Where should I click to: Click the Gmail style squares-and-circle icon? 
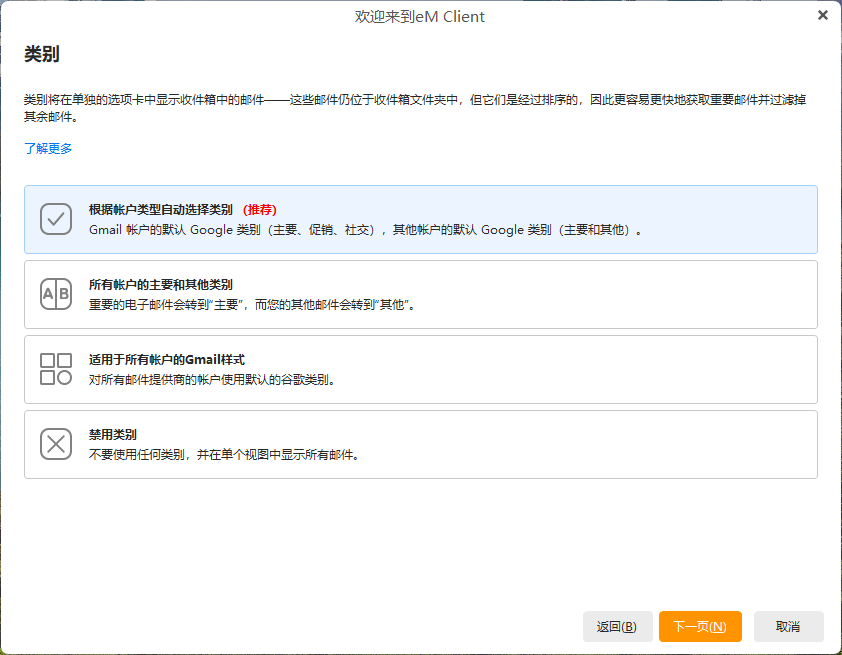coord(56,369)
